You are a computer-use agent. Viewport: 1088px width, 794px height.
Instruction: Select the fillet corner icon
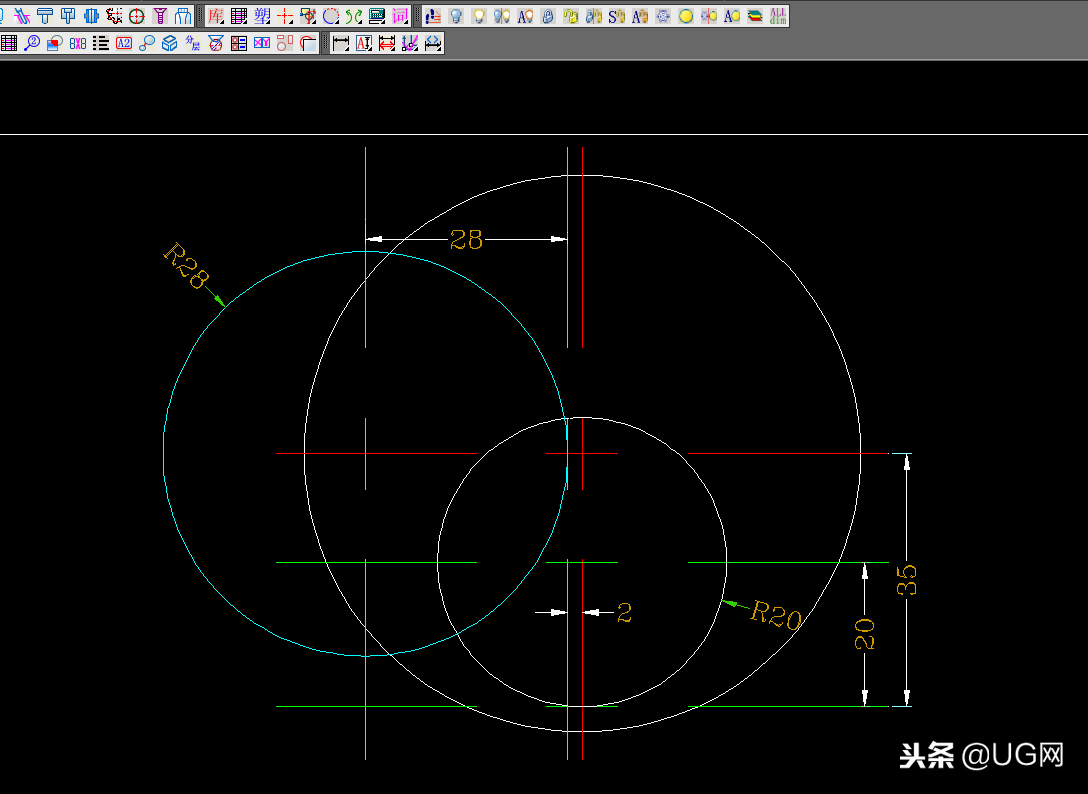[x=308, y=43]
